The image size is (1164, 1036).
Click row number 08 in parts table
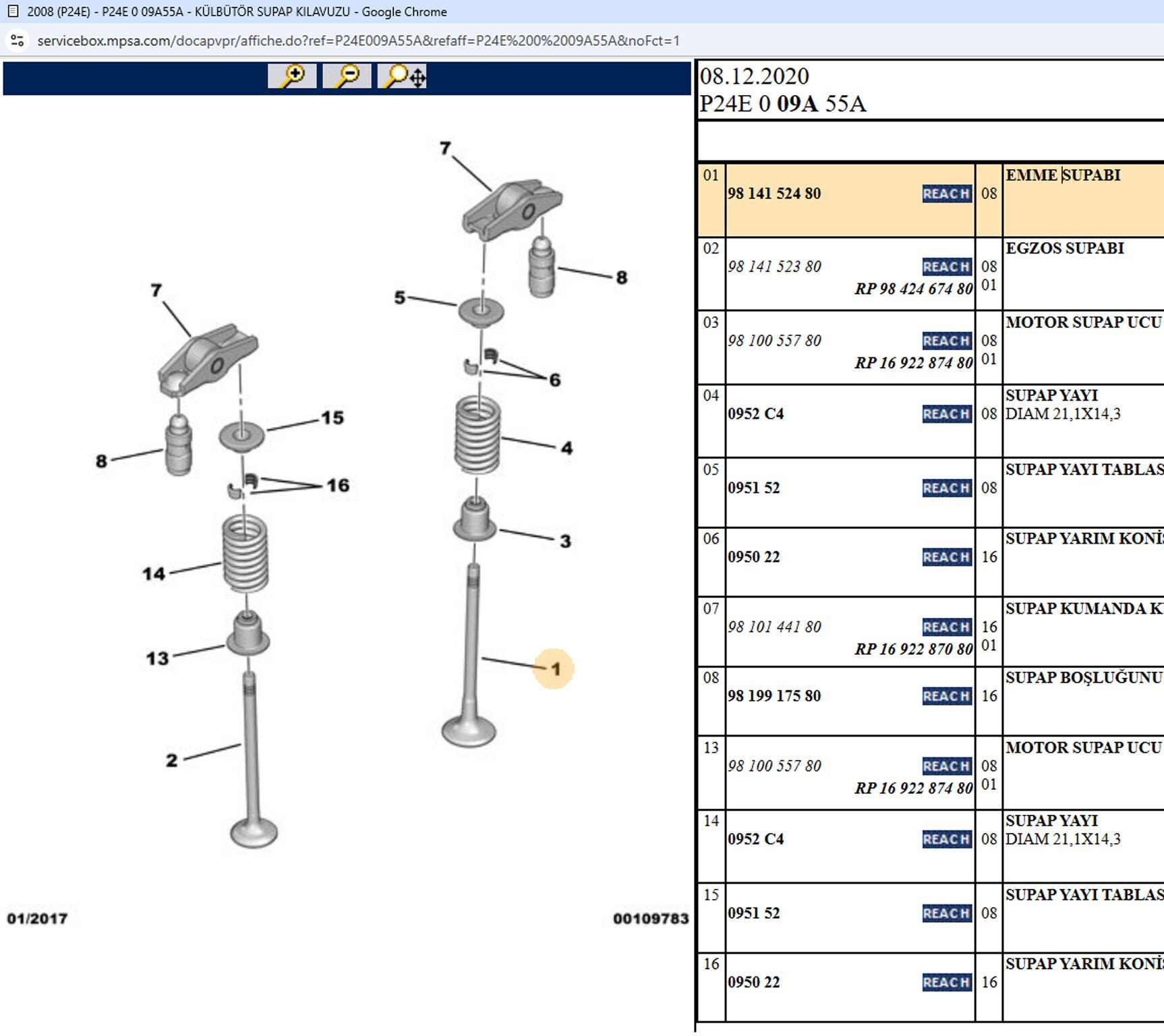pos(711,678)
